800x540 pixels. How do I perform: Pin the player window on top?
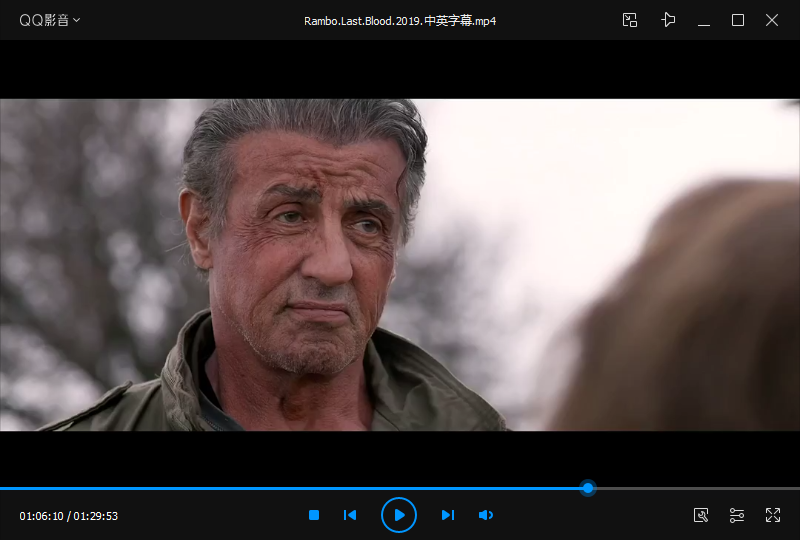click(668, 20)
